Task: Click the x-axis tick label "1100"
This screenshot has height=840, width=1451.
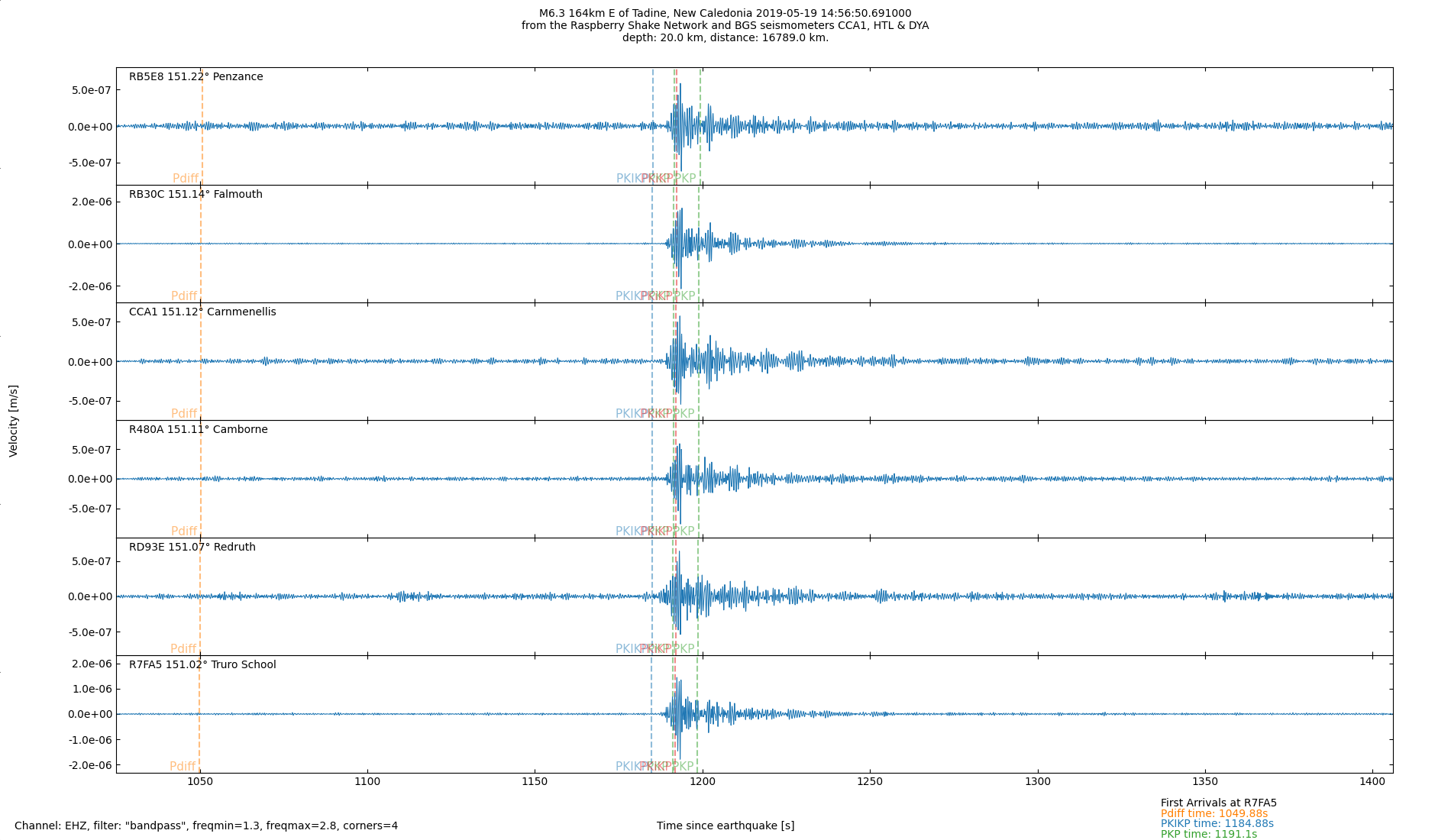Action: [x=367, y=781]
